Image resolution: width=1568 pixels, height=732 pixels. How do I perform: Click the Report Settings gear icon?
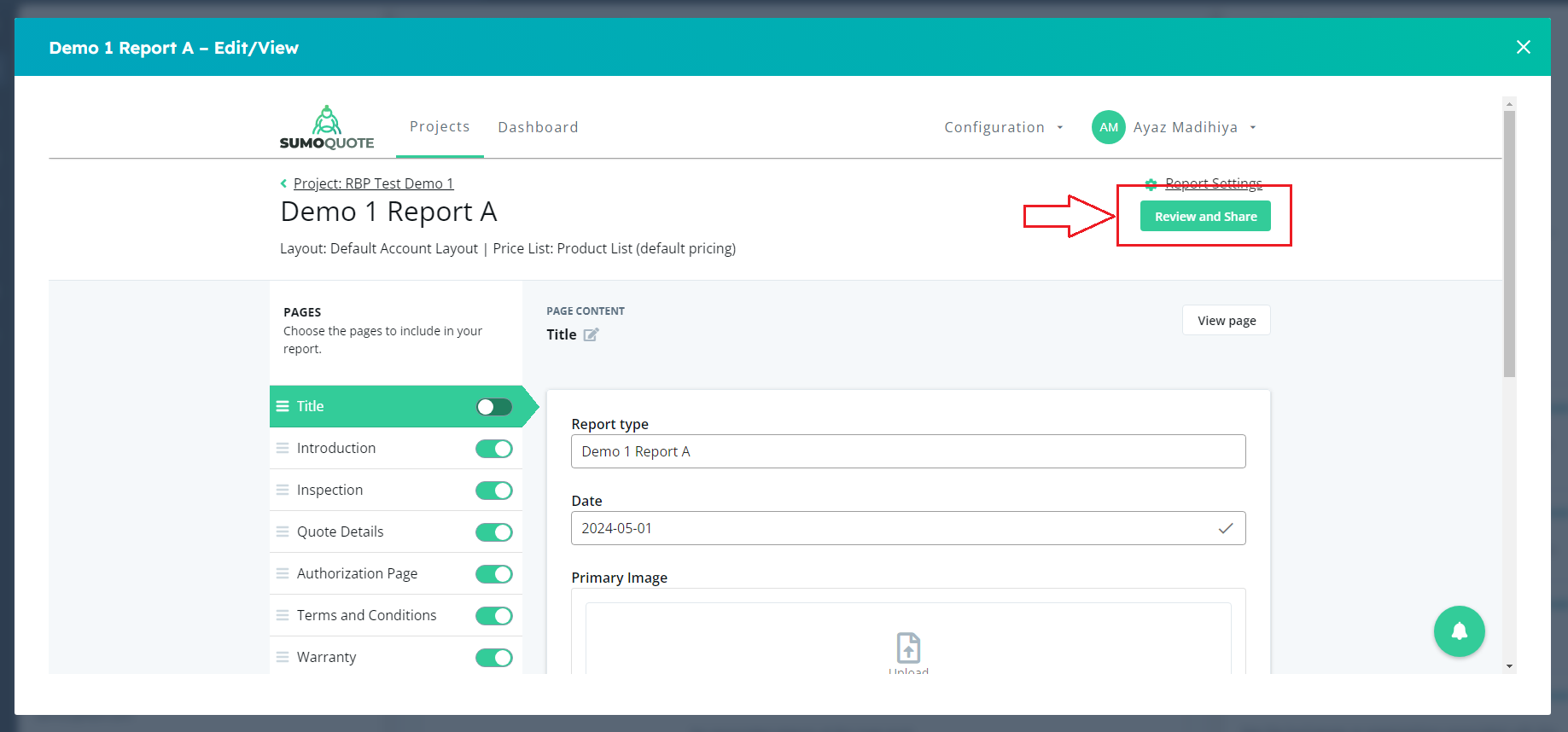[x=1151, y=184]
